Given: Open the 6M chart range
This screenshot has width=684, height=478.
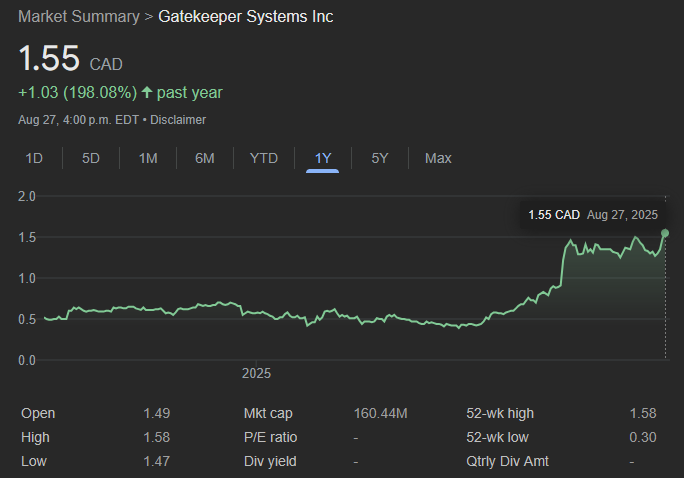Looking at the screenshot, I should tap(205, 158).
